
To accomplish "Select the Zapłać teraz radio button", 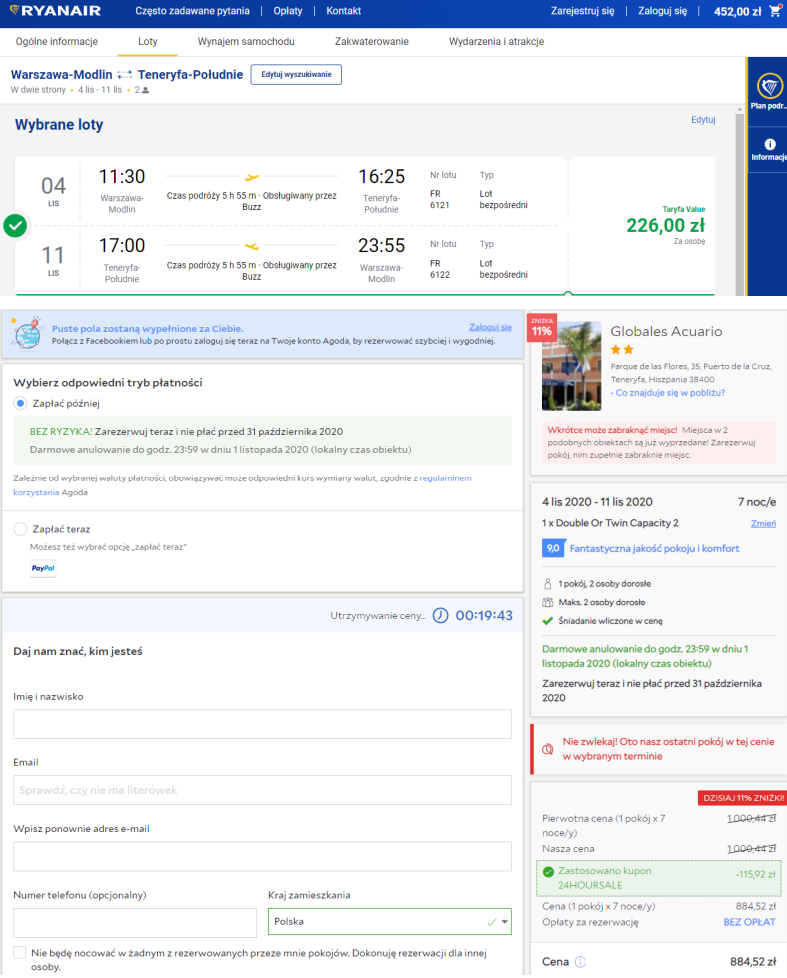I will click(21, 529).
